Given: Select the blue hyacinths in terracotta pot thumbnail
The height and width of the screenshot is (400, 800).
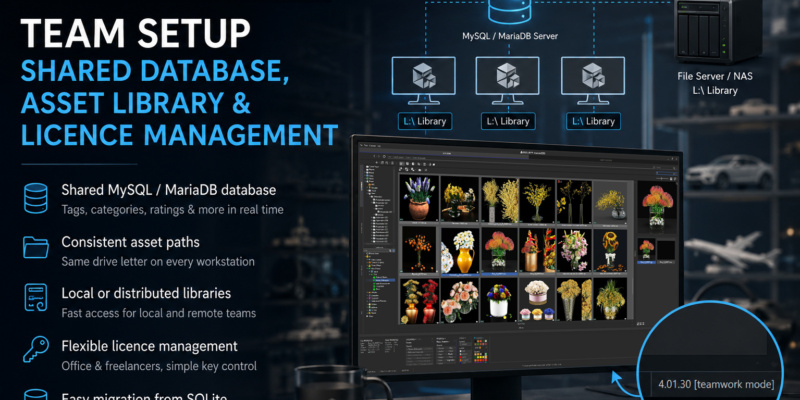Looking at the screenshot, I should [x=419, y=197].
